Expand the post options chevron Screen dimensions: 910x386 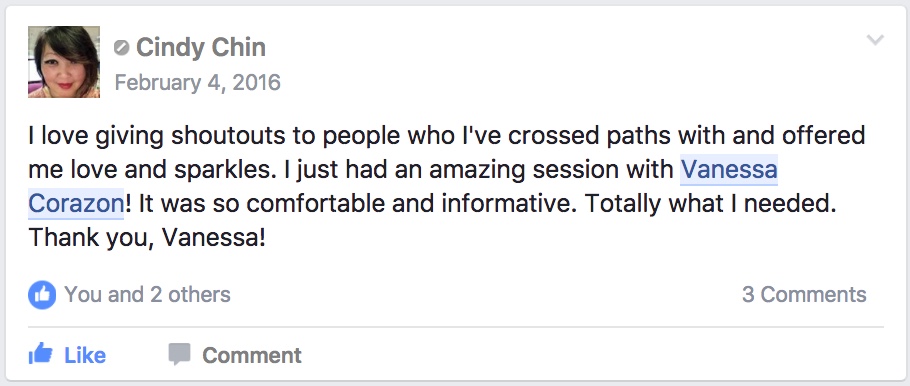click(x=875, y=40)
